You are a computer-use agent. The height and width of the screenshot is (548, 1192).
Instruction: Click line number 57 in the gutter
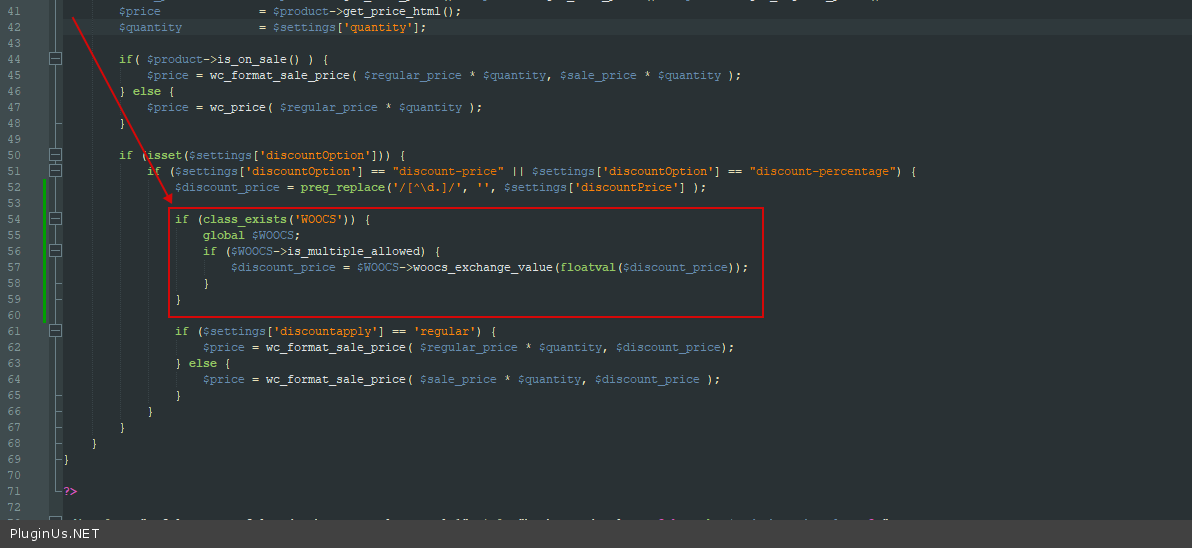click(14, 267)
